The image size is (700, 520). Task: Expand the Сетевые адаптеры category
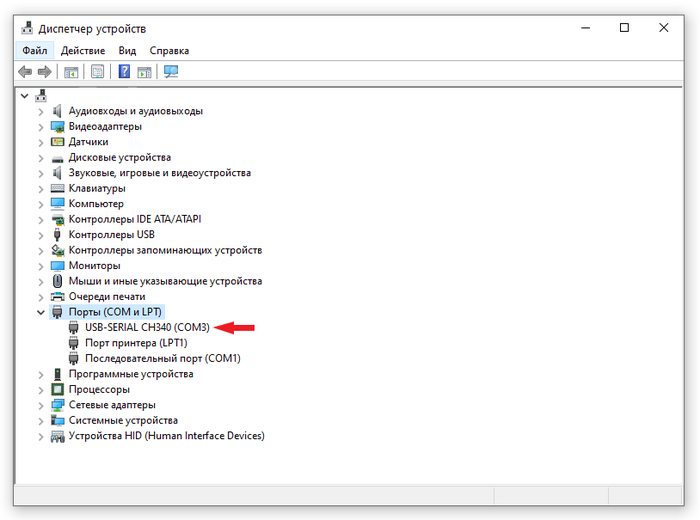click(x=41, y=406)
